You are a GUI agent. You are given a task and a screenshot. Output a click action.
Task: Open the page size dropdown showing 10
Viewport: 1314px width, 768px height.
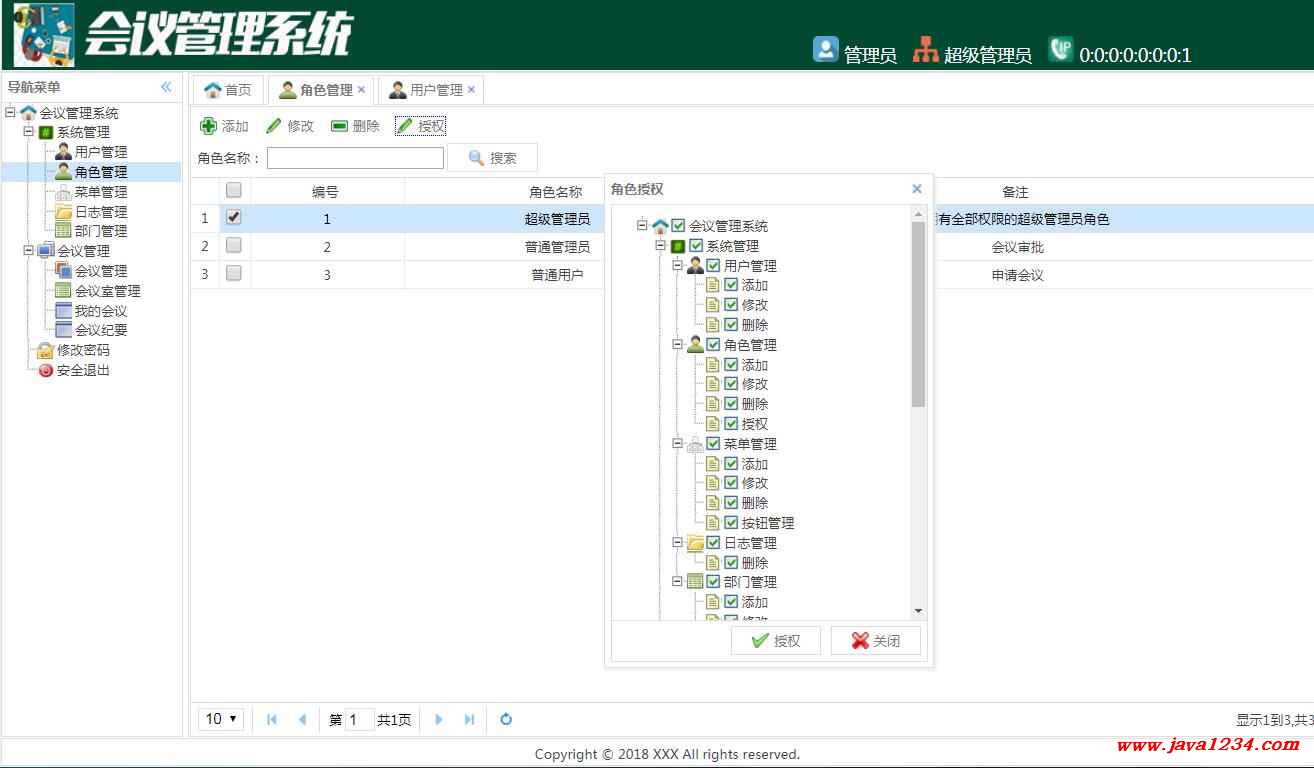[222, 719]
